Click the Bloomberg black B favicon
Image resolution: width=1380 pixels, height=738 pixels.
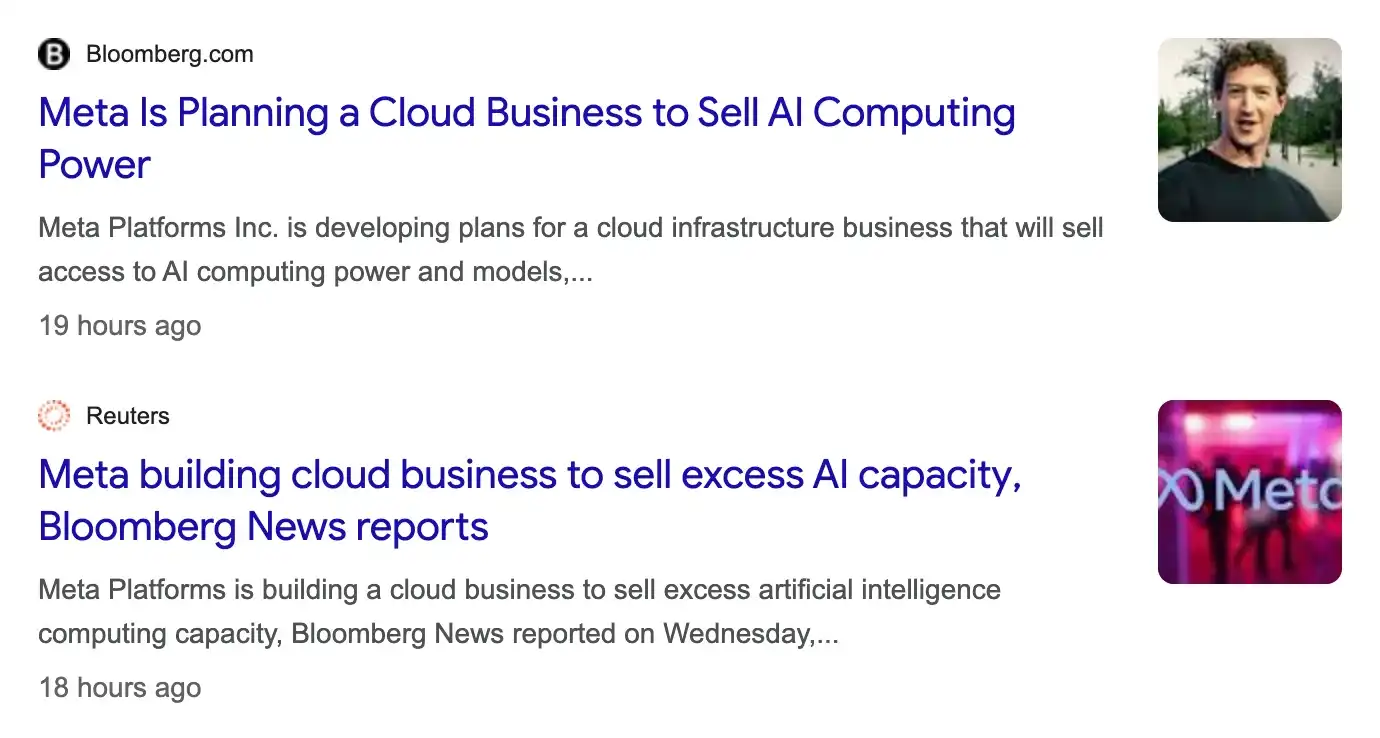54,54
